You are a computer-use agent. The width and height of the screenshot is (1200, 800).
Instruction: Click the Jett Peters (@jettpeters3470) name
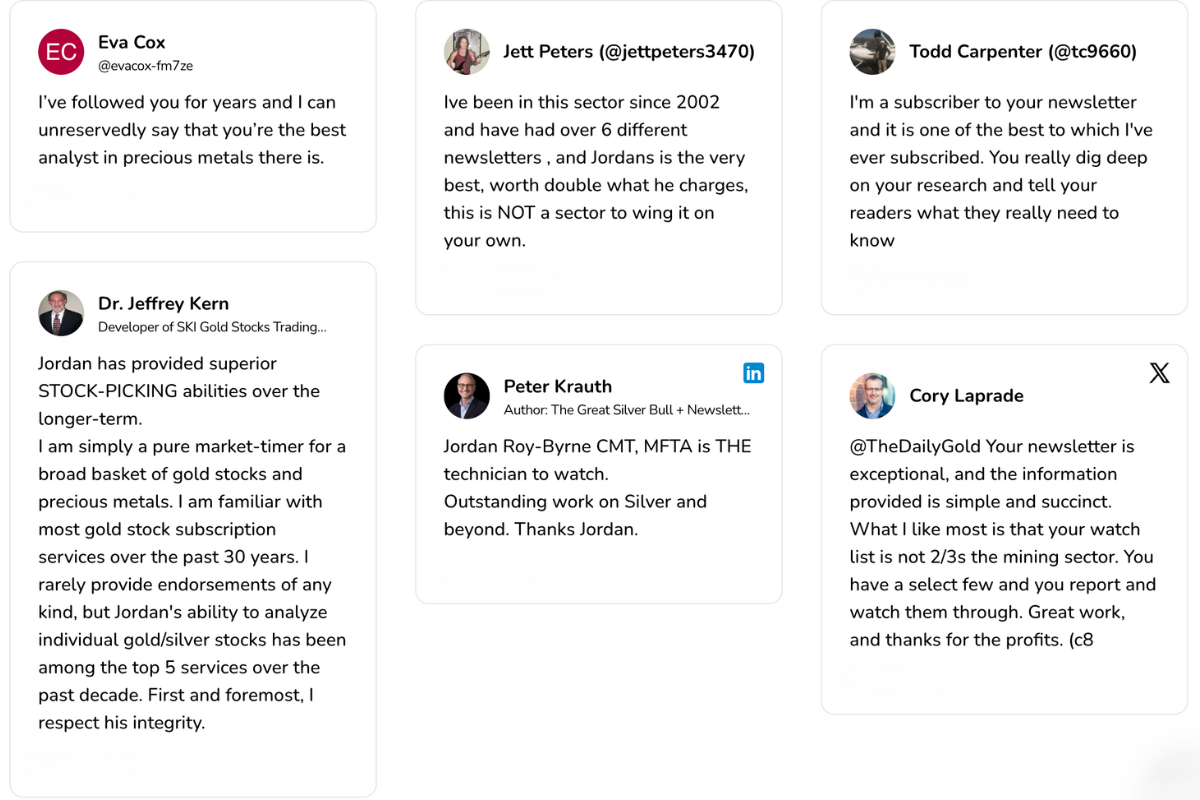coord(629,52)
